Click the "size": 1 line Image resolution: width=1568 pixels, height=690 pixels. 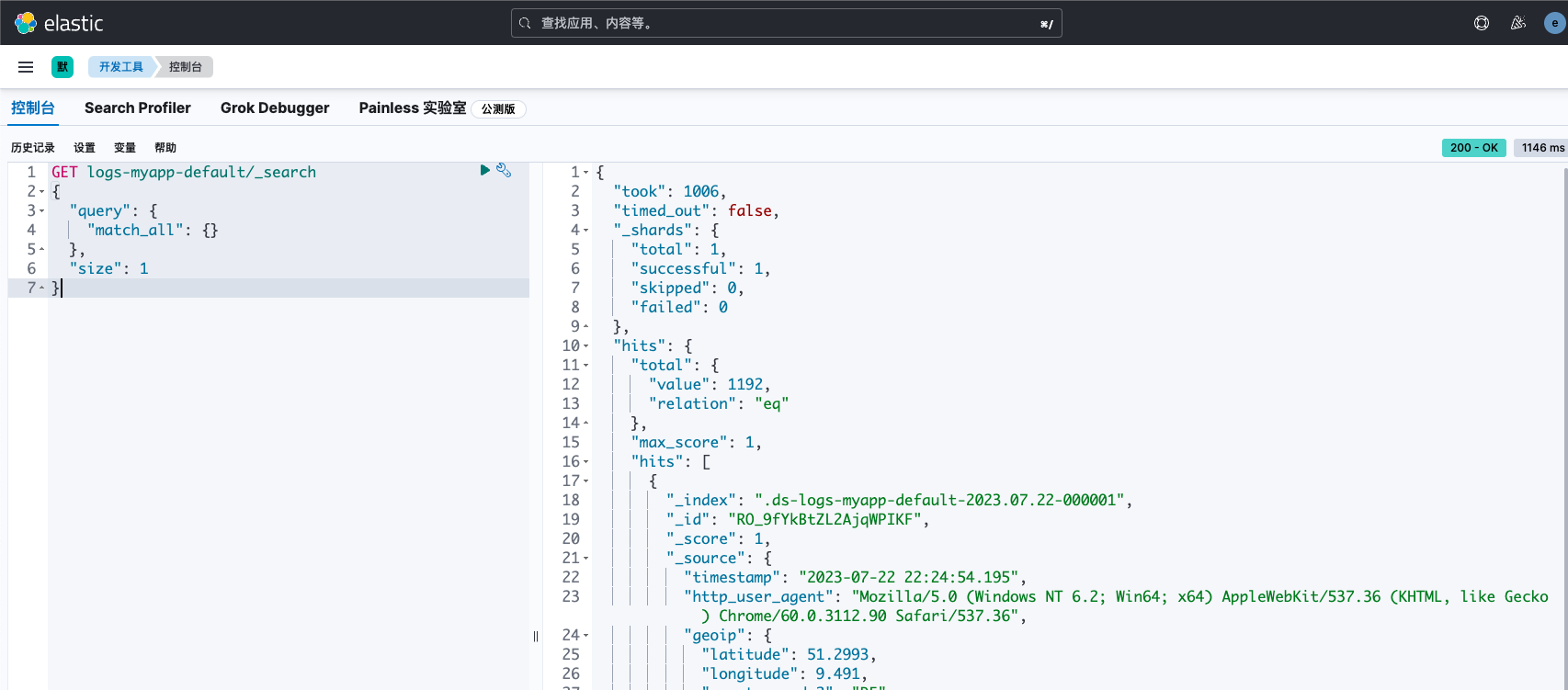tap(108, 268)
